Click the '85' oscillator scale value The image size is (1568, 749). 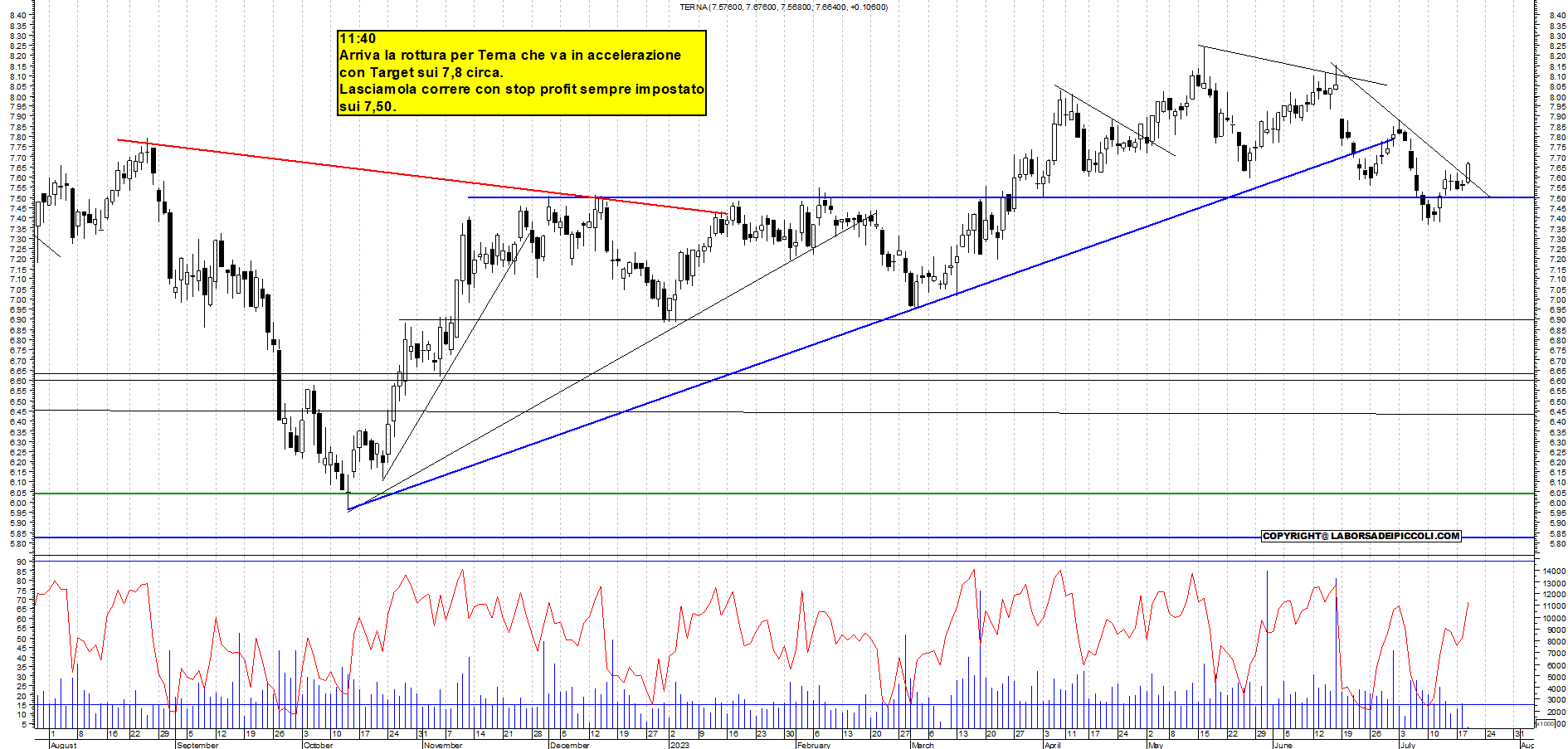click(x=21, y=571)
